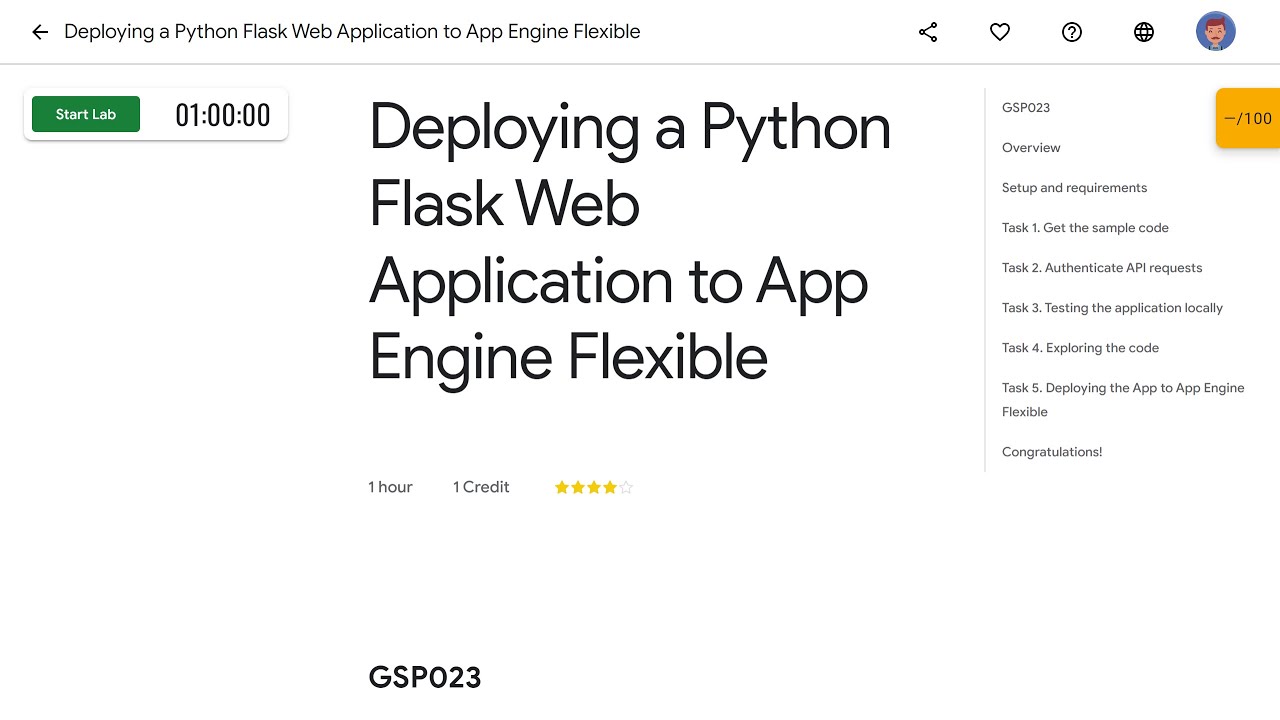Click the GSP023 section heading
The width and height of the screenshot is (1280, 720).
pos(425,677)
